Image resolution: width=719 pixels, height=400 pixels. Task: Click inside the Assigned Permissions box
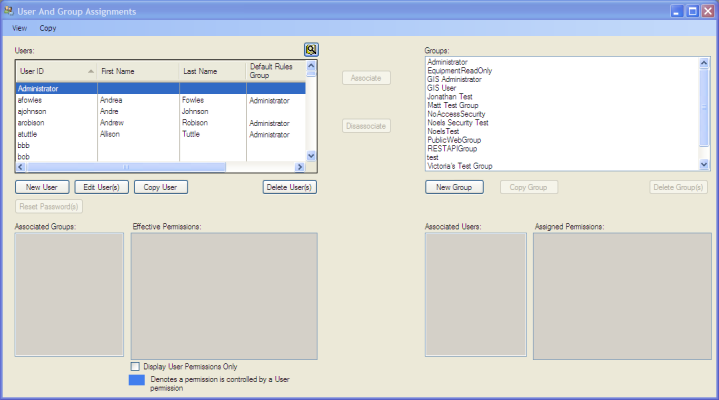622,296
